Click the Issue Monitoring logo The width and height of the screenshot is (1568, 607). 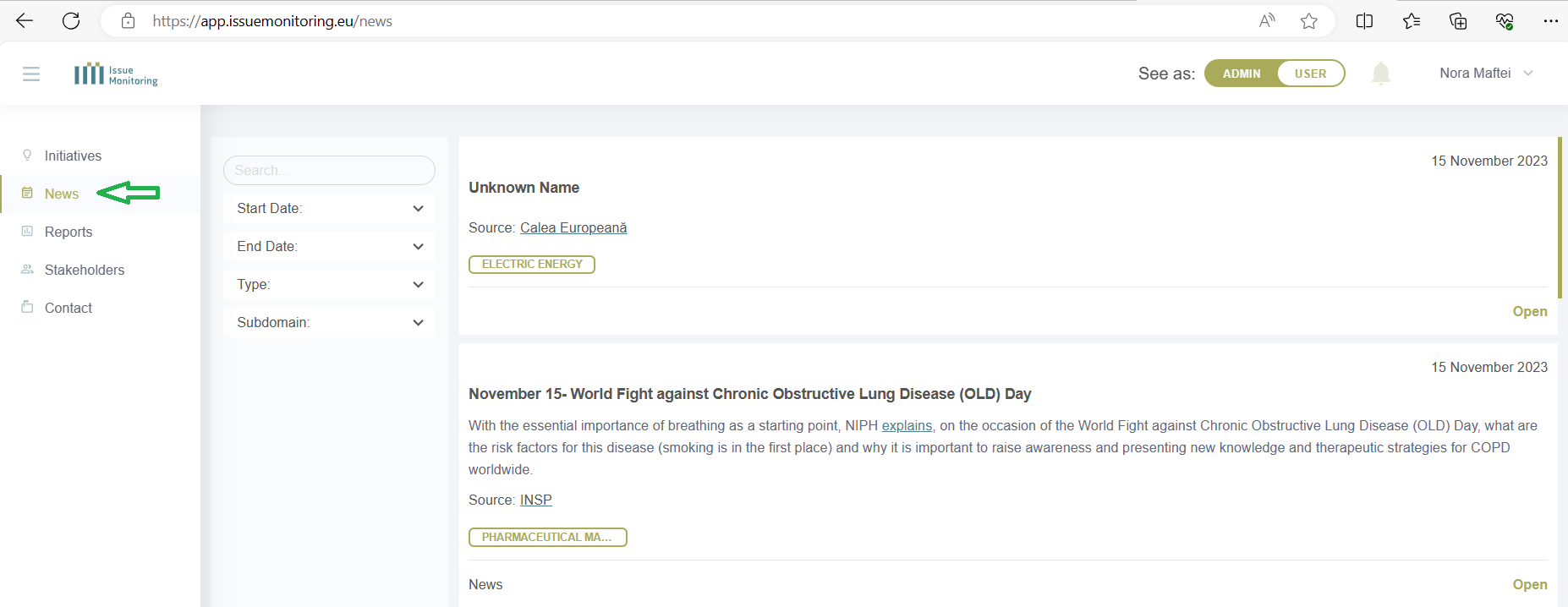pyautogui.click(x=116, y=74)
